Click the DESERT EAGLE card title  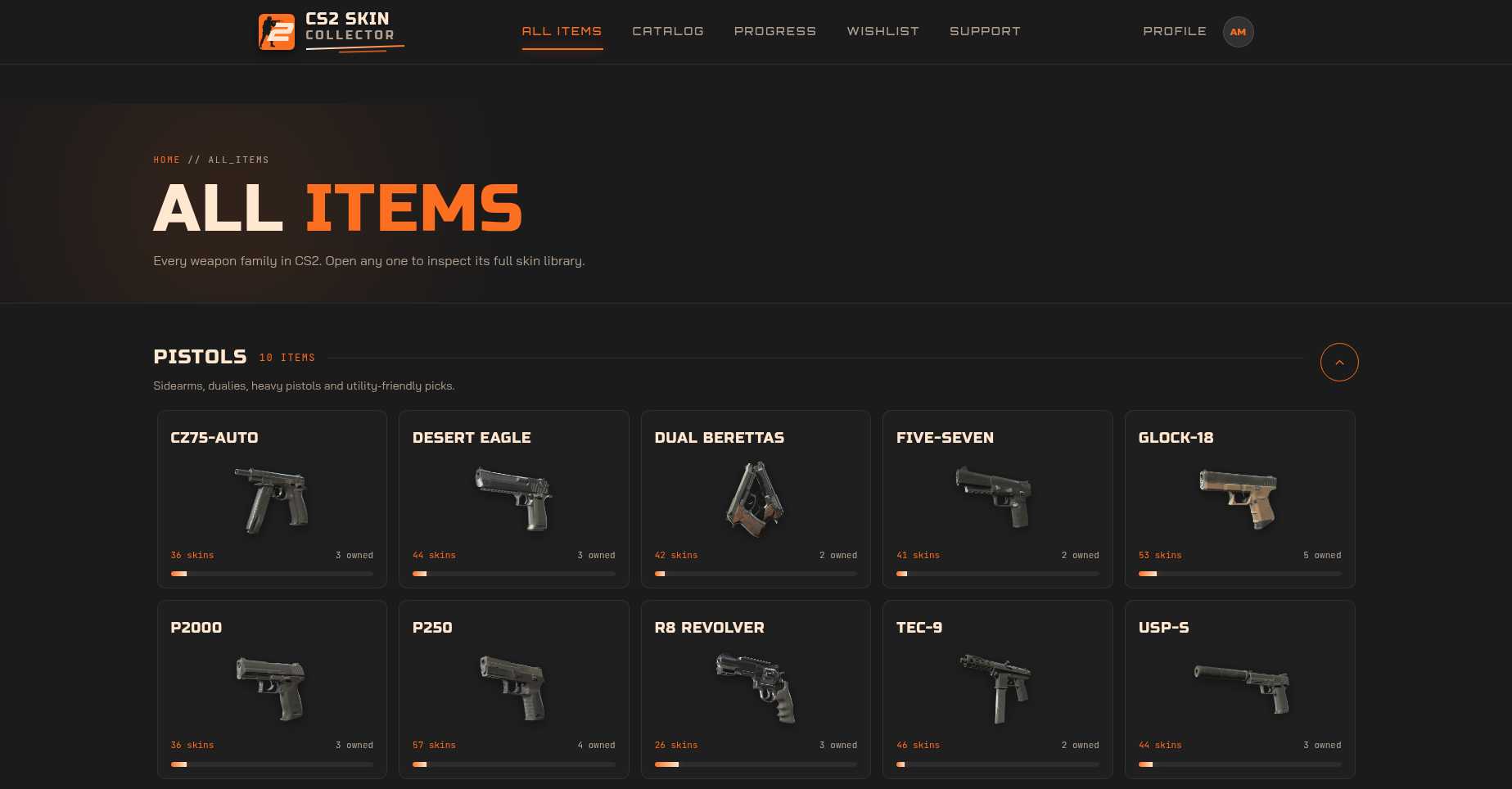pyautogui.click(x=472, y=438)
